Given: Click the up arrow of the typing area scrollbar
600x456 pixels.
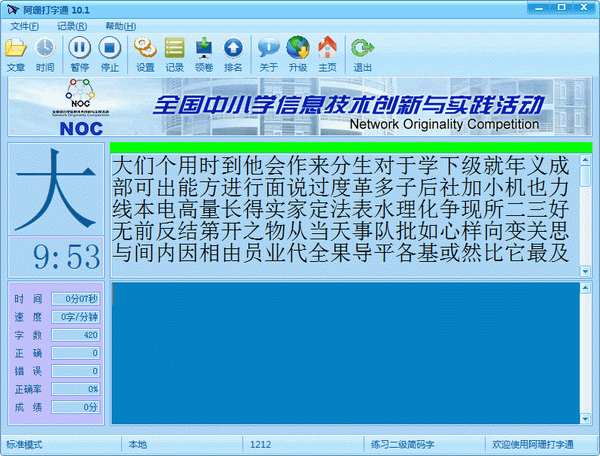Looking at the screenshot, I should click(585, 288).
